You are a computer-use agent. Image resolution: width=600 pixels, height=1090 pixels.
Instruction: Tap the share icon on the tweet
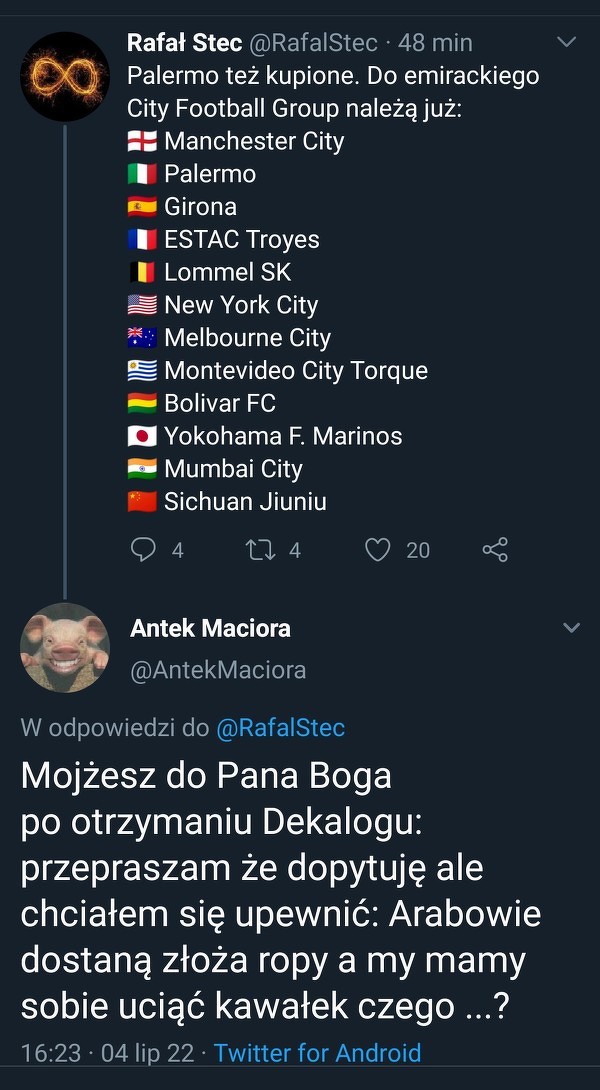(495, 549)
